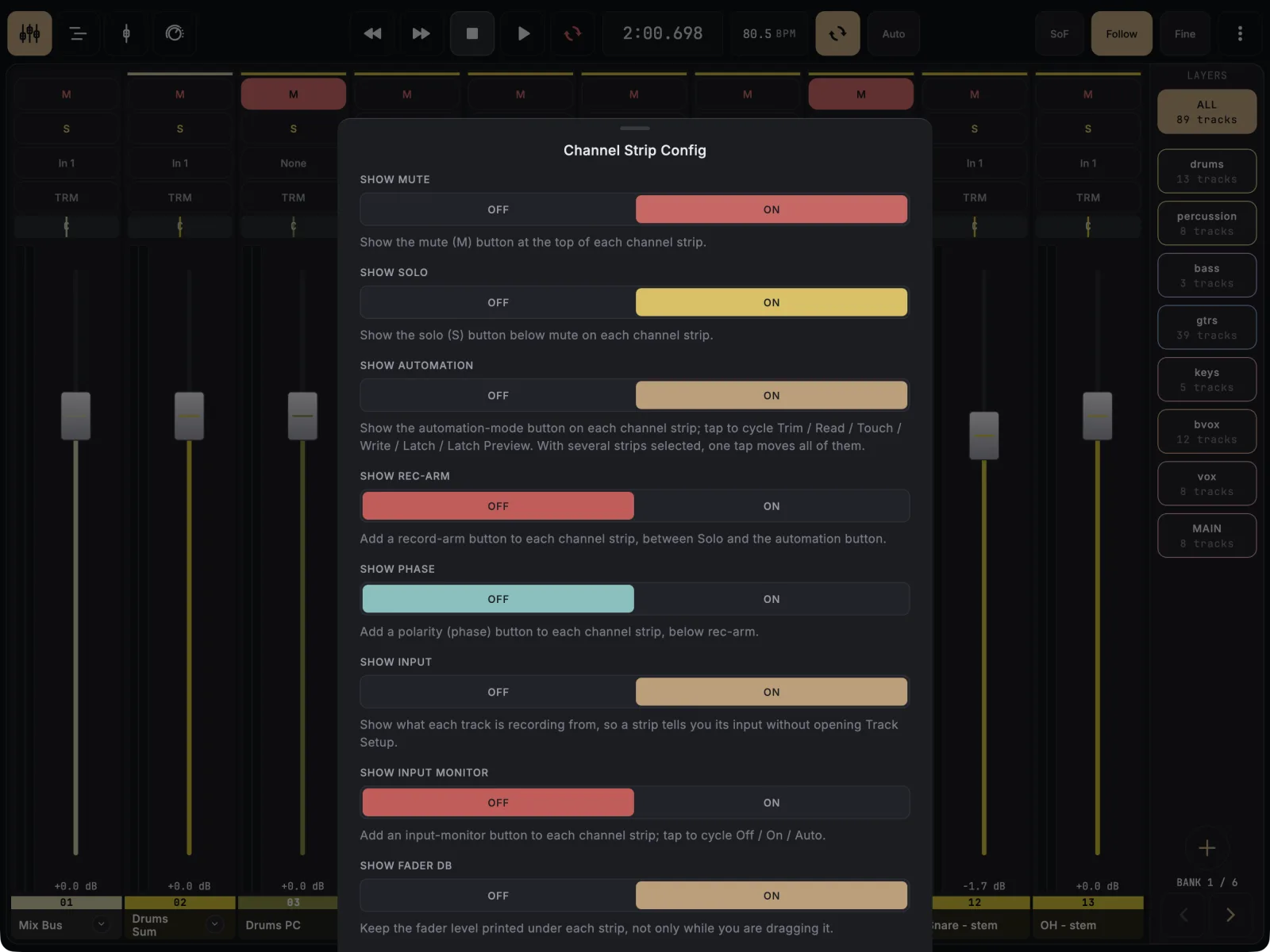This screenshot has width=1270, height=952.
Task: Cycle OH - stem TRM automation mode
Action: [1088, 198]
